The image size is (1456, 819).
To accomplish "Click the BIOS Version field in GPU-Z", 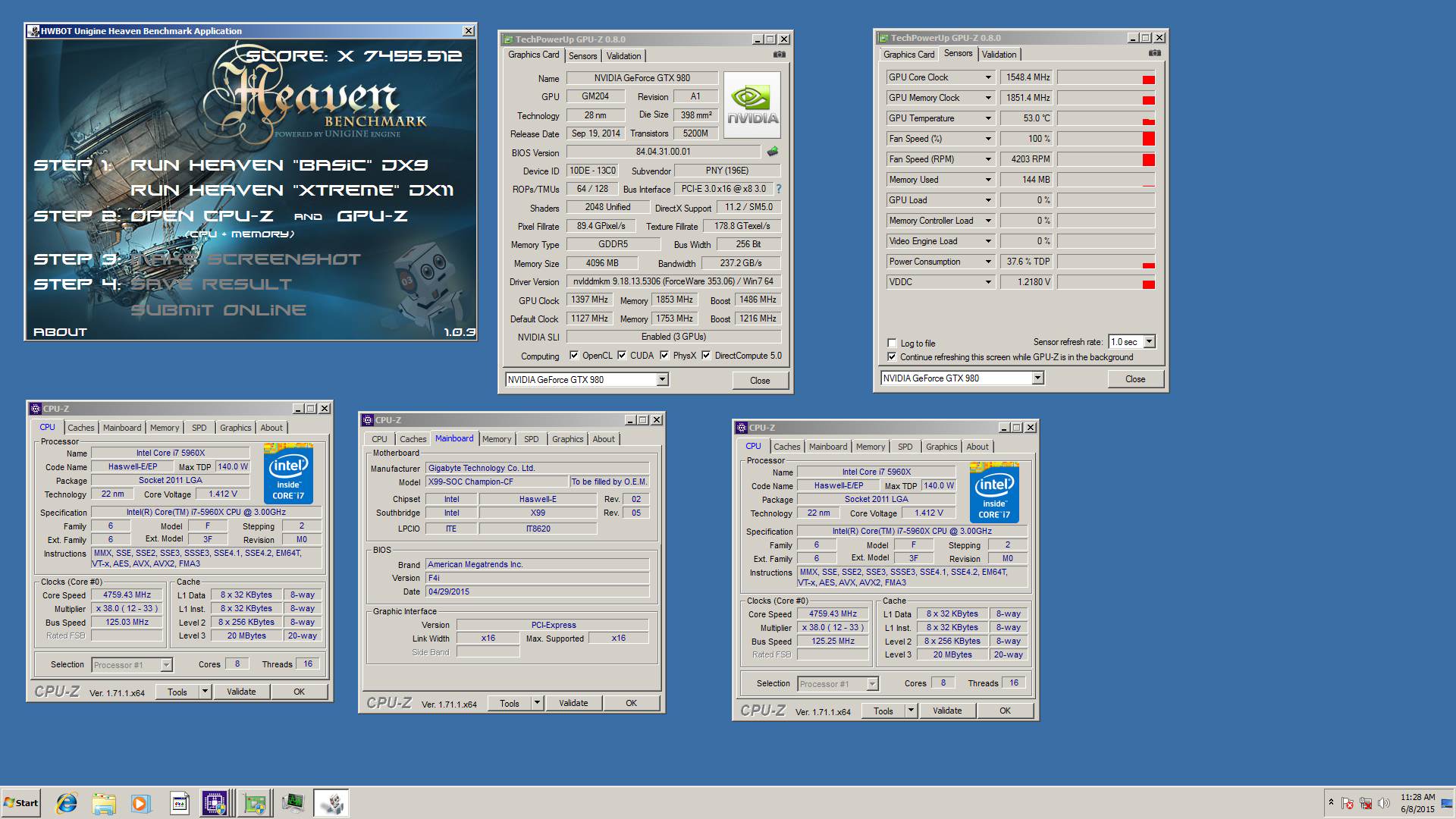I will pyautogui.click(x=664, y=152).
